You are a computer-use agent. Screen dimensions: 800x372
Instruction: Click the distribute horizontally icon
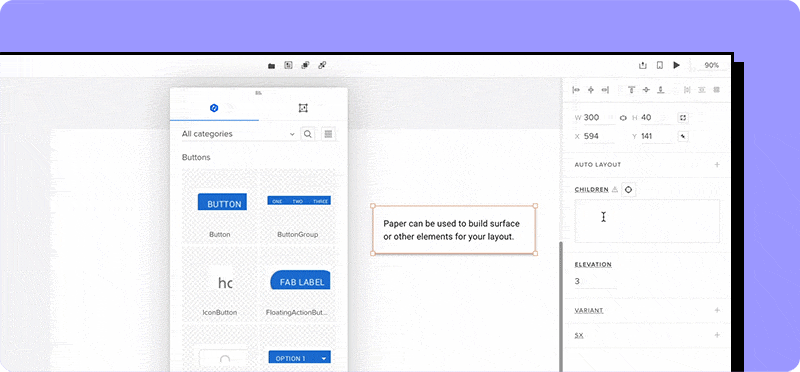click(687, 90)
